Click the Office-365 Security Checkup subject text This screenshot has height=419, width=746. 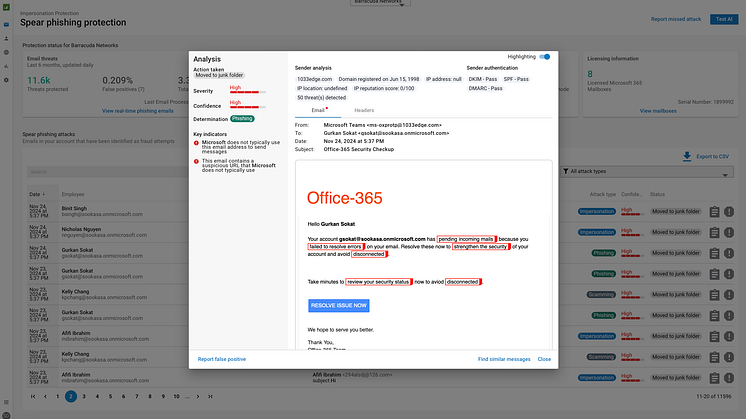point(359,149)
